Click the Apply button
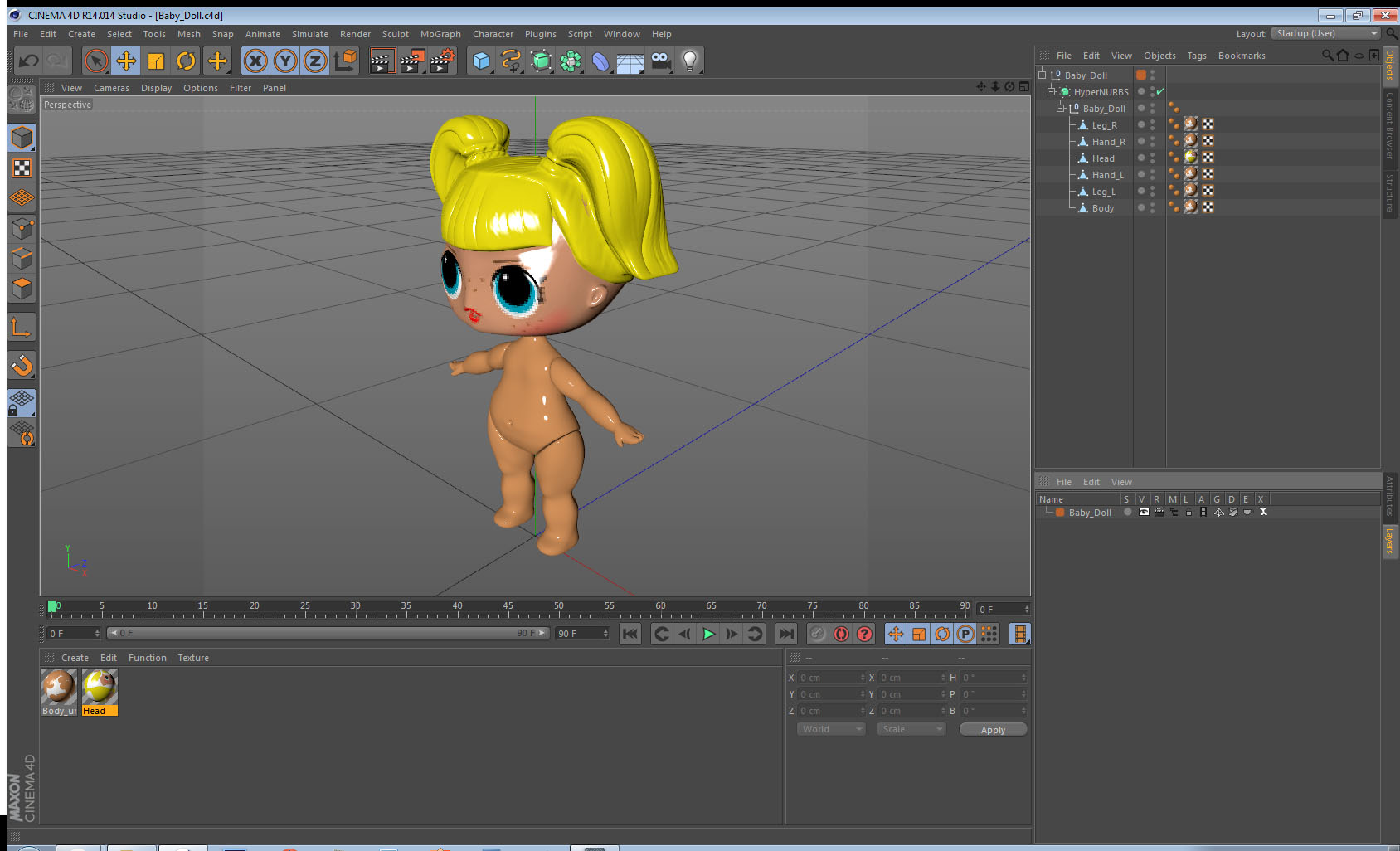Viewport: 1400px width, 851px height. [x=993, y=730]
